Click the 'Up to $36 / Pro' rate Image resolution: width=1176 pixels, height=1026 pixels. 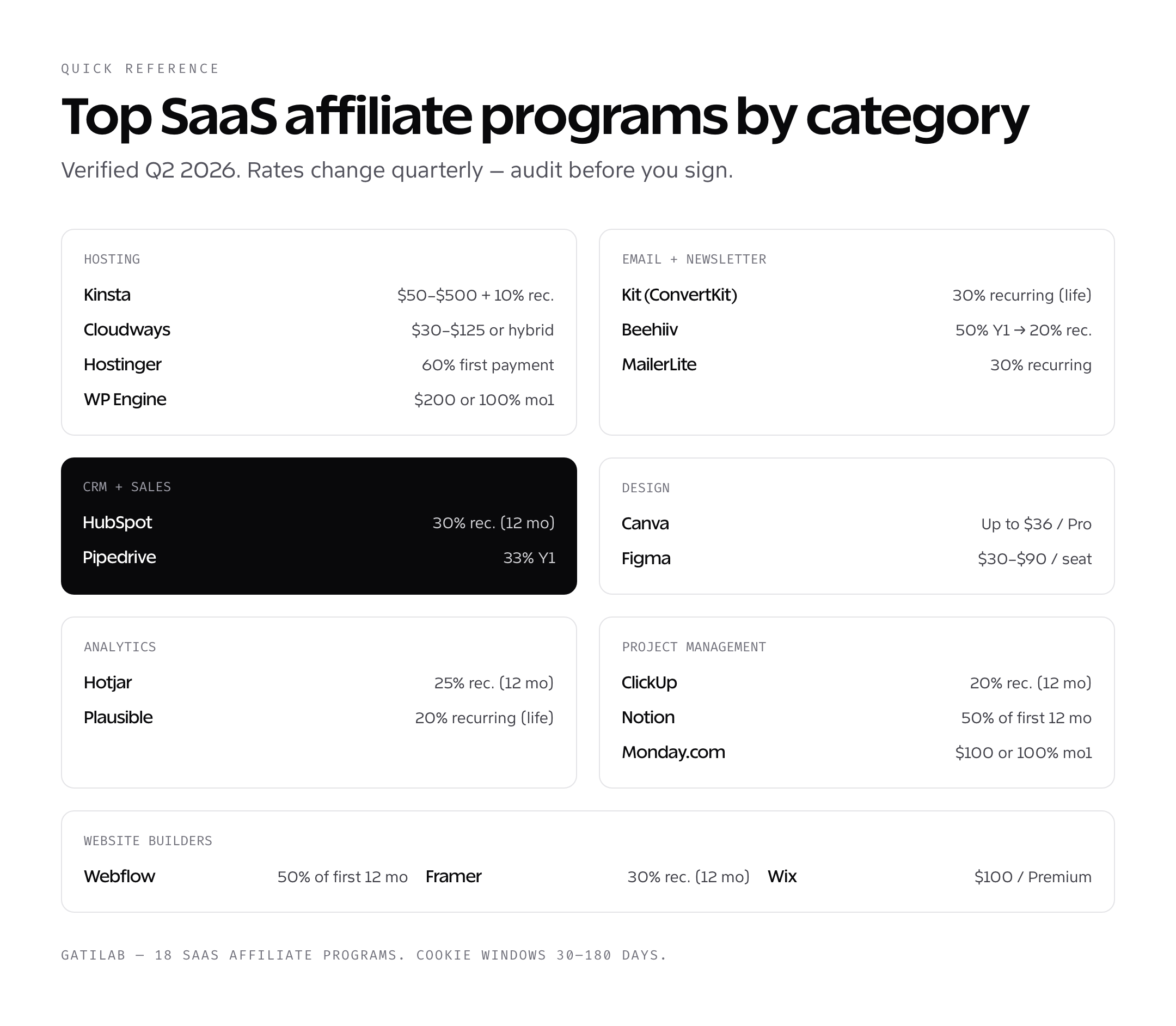click(1037, 524)
